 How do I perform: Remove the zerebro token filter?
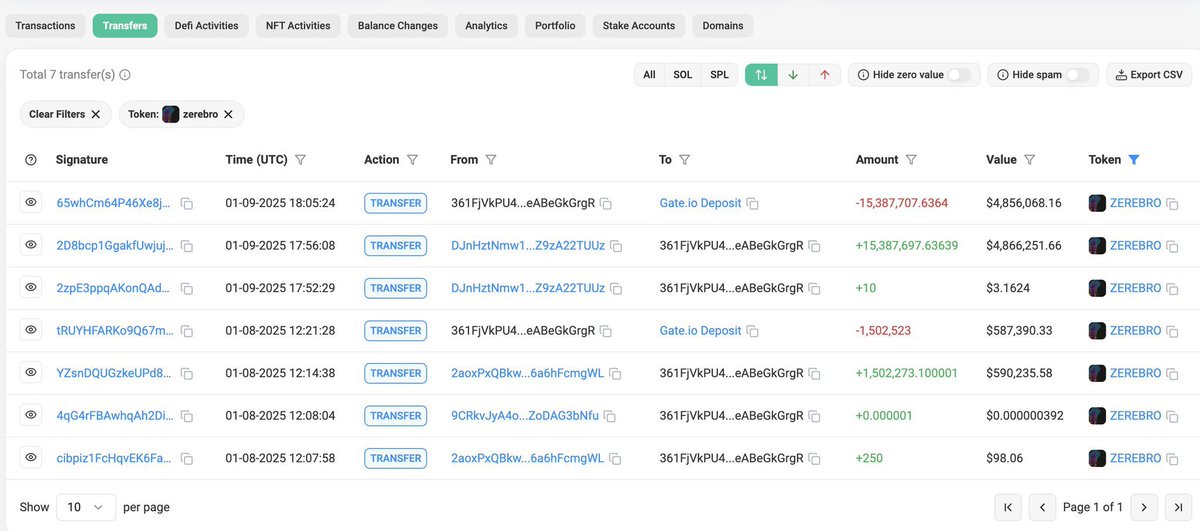click(228, 114)
